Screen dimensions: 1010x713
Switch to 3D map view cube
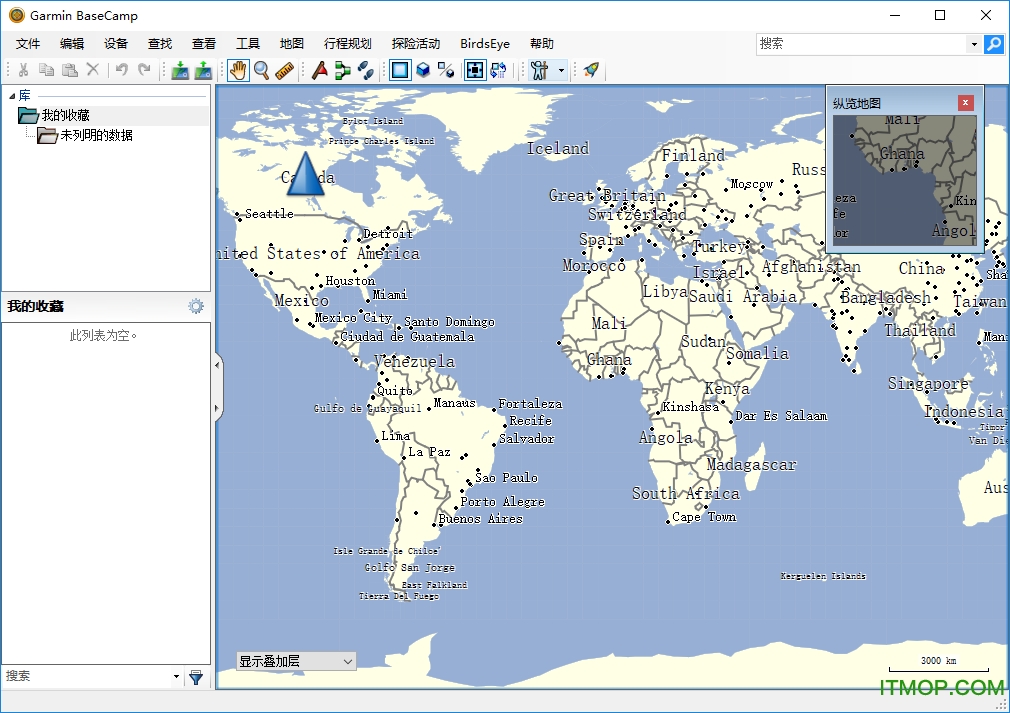tap(423, 70)
